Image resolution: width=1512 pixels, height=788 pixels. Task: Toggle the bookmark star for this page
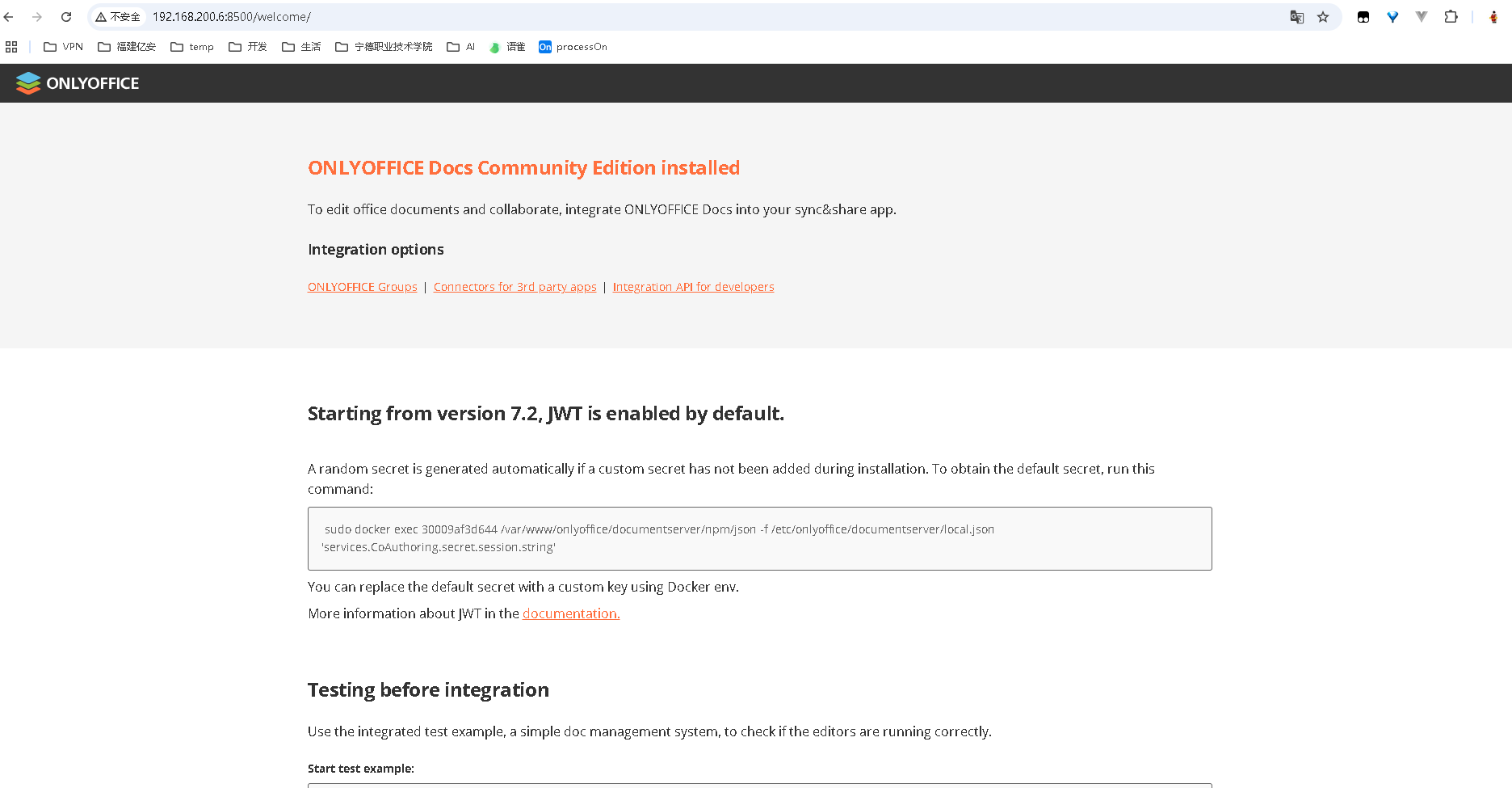click(x=1322, y=16)
